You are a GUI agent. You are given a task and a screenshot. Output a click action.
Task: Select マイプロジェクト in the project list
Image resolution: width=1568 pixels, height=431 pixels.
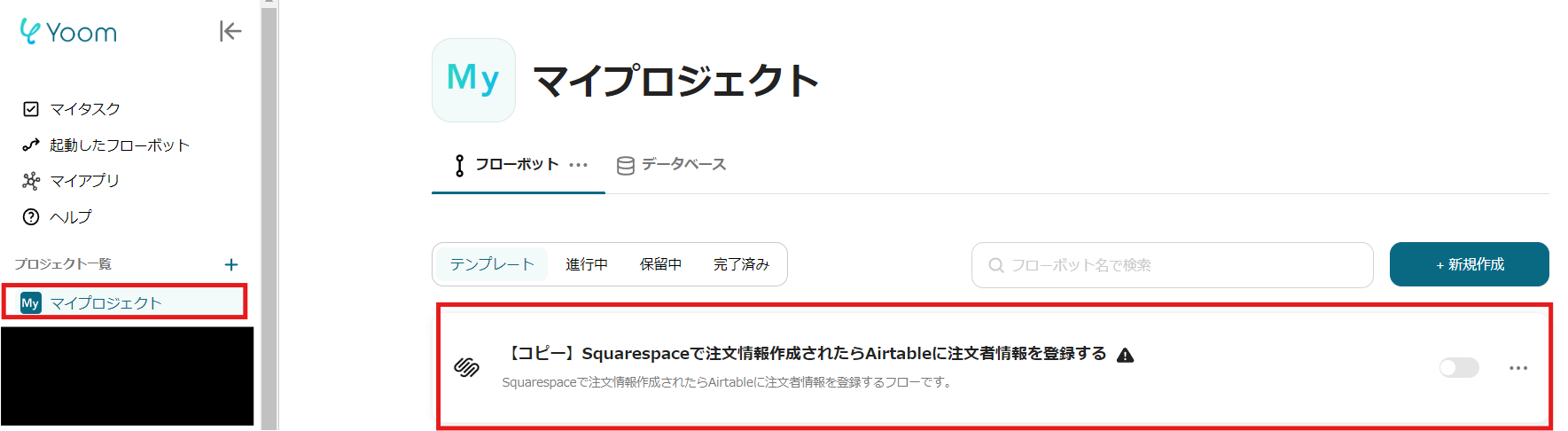124,302
